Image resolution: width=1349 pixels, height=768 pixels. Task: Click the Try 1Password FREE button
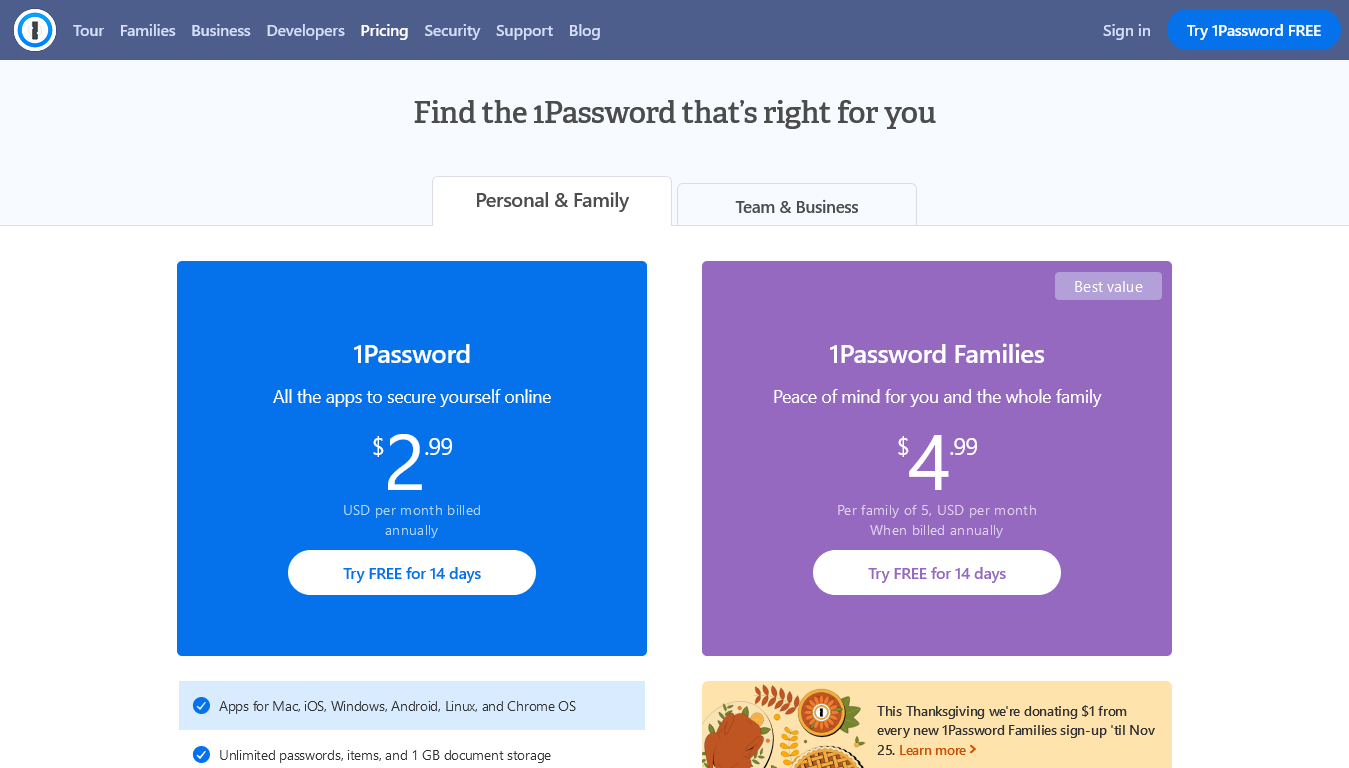[1254, 30]
